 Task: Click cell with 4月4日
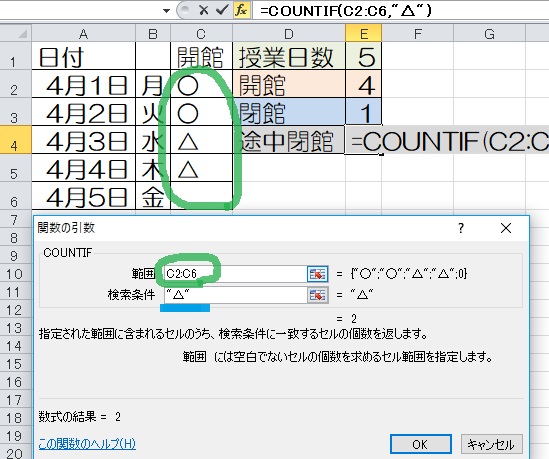(x=83, y=168)
